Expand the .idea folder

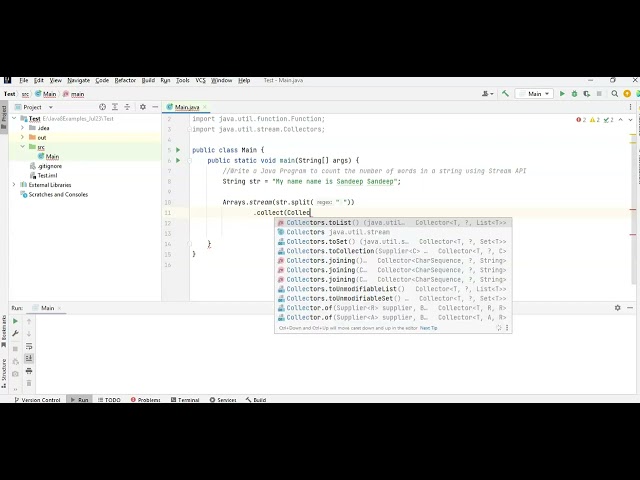click(x=23, y=128)
